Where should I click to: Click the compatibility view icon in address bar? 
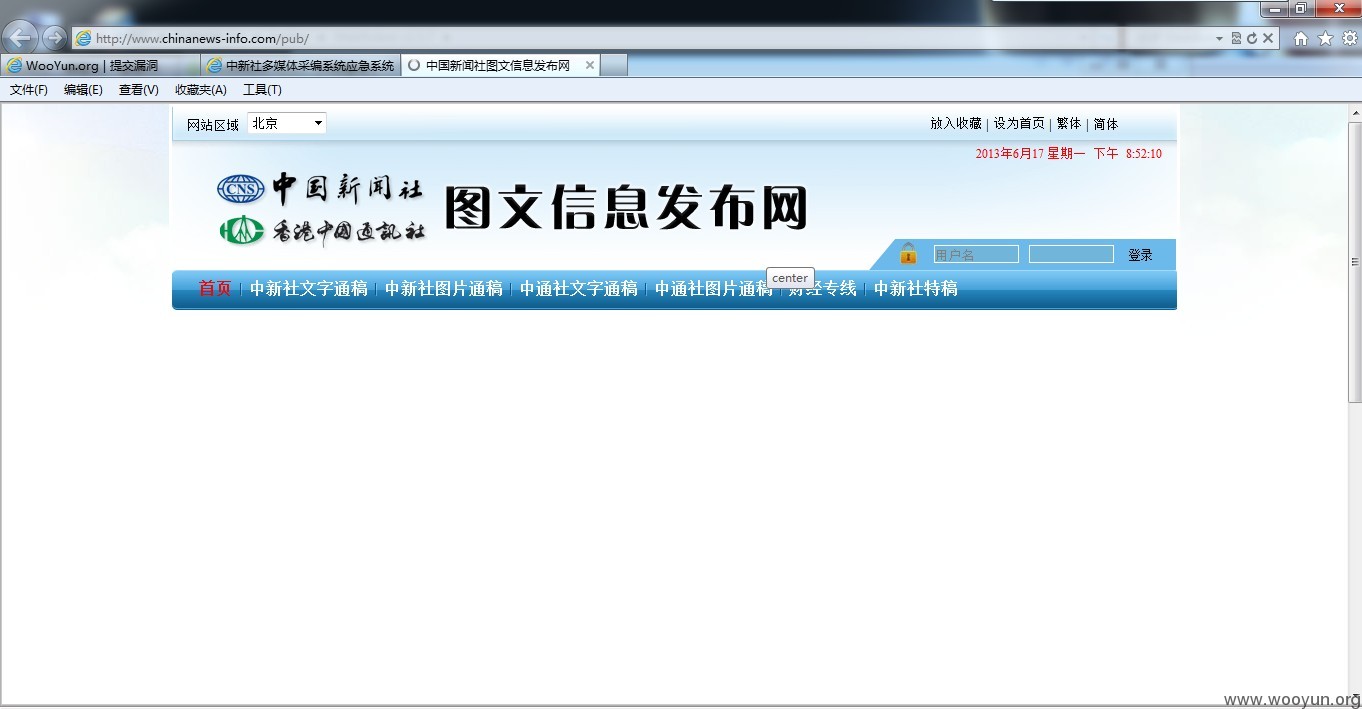pos(1237,38)
